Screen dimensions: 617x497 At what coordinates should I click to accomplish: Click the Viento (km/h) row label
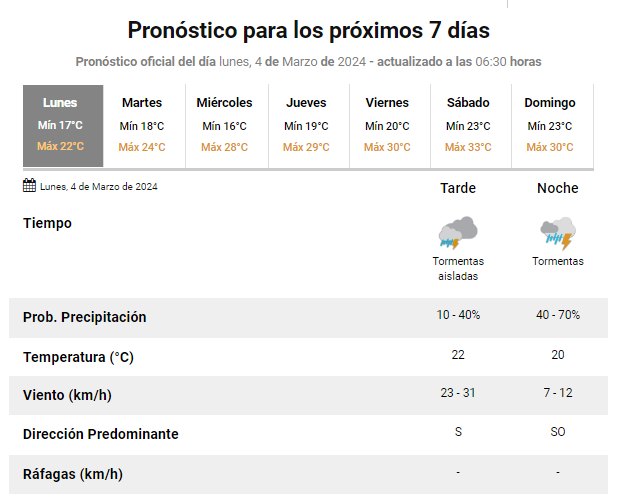click(x=67, y=395)
